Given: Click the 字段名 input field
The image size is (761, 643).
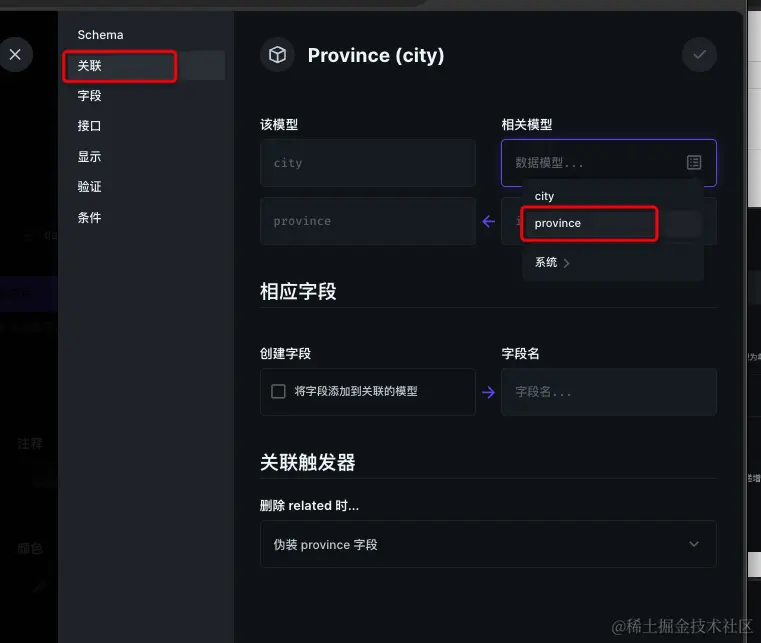Looking at the screenshot, I should click(x=608, y=392).
